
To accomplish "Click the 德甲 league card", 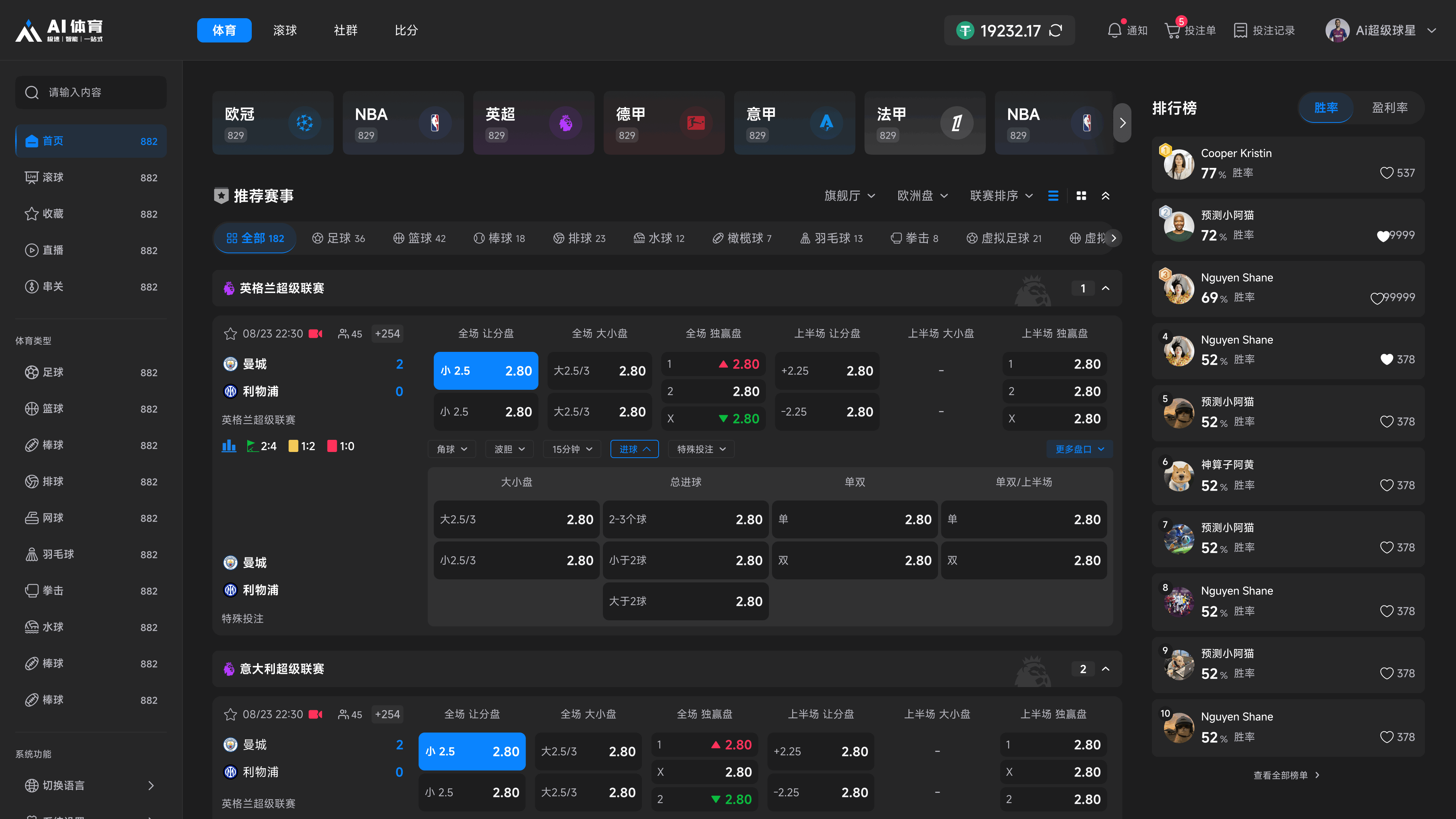I will click(664, 122).
